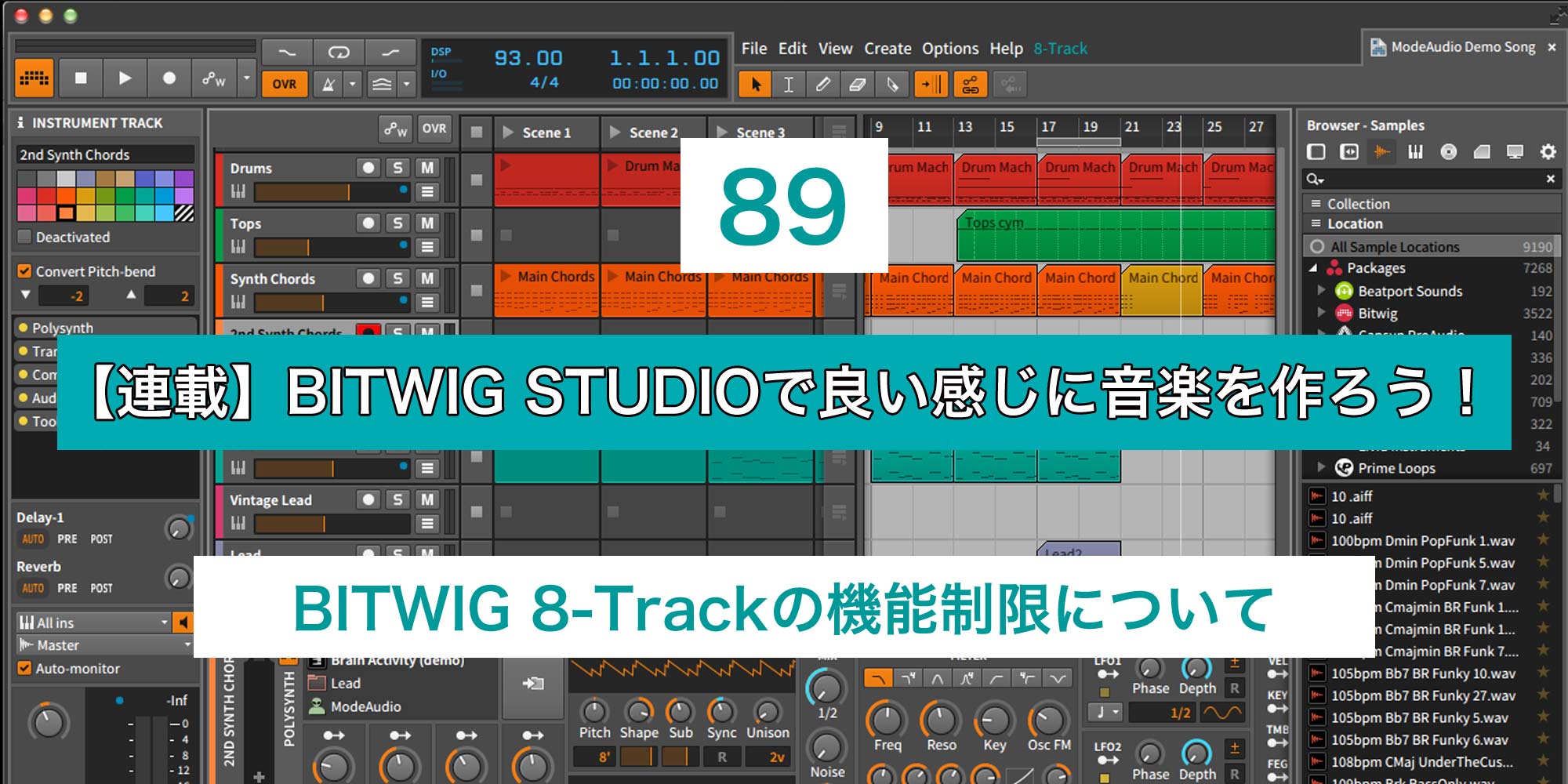Open the File menu
Viewport: 1568px width, 784px height.
tap(754, 49)
